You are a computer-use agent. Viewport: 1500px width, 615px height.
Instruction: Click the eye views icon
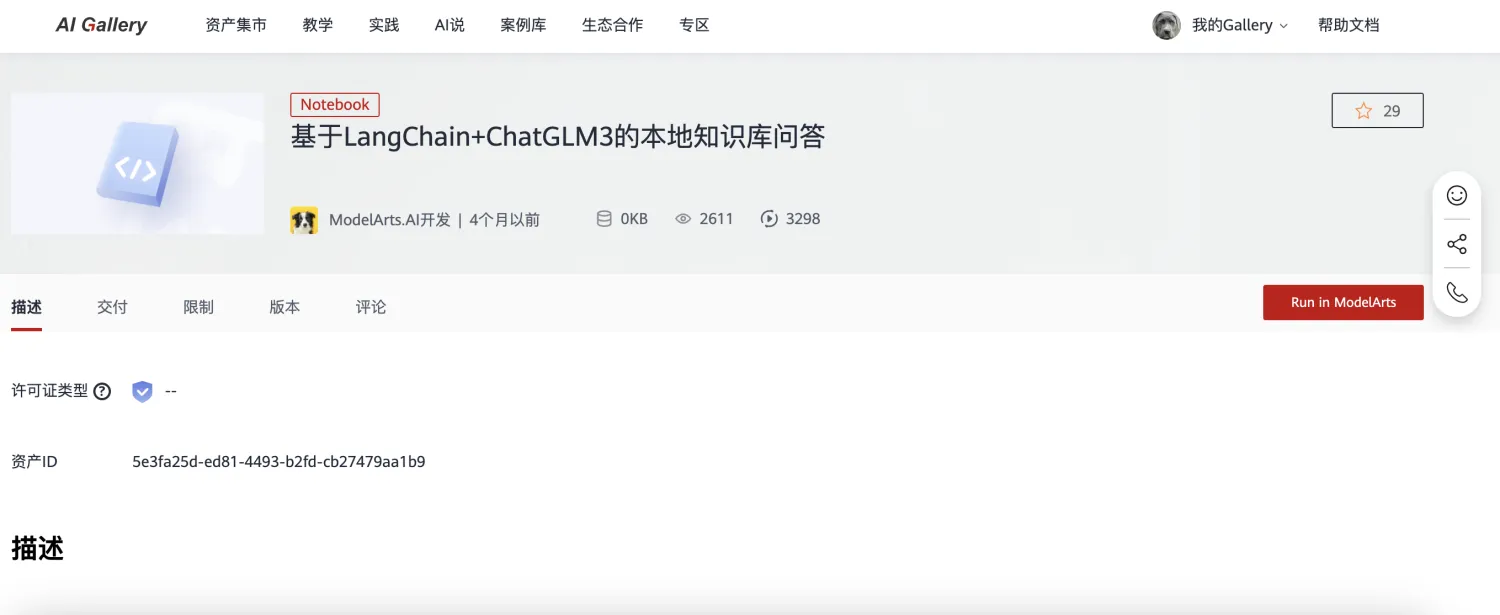point(683,219)
